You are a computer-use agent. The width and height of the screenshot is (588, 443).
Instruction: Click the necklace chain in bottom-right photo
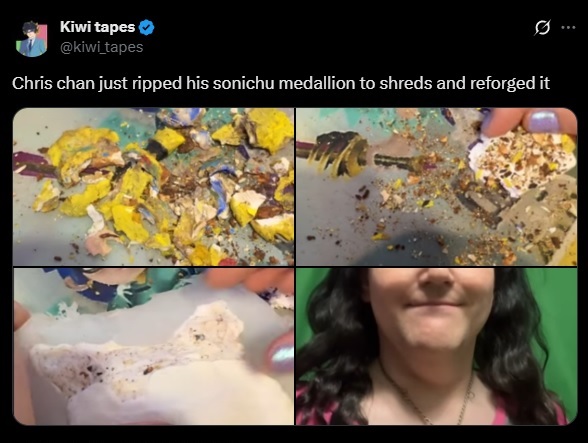click(428, 399)
